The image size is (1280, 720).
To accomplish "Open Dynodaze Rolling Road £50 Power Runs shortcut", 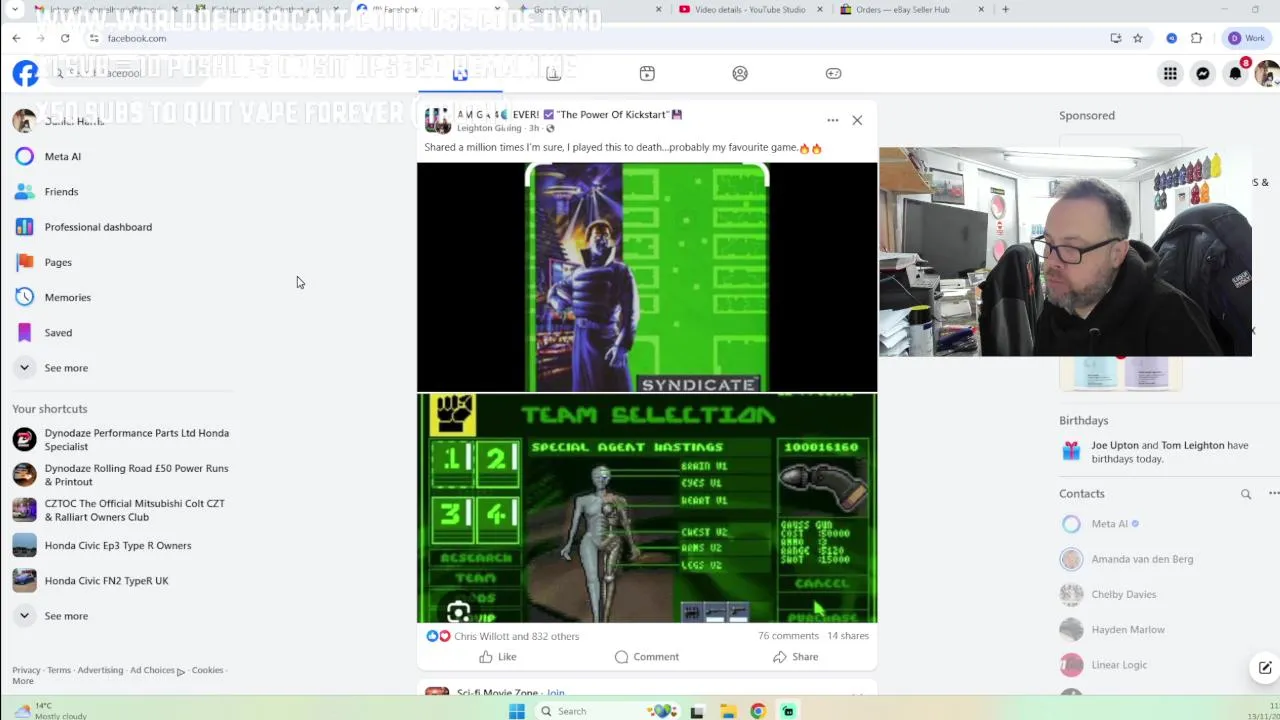I will 122,475.
